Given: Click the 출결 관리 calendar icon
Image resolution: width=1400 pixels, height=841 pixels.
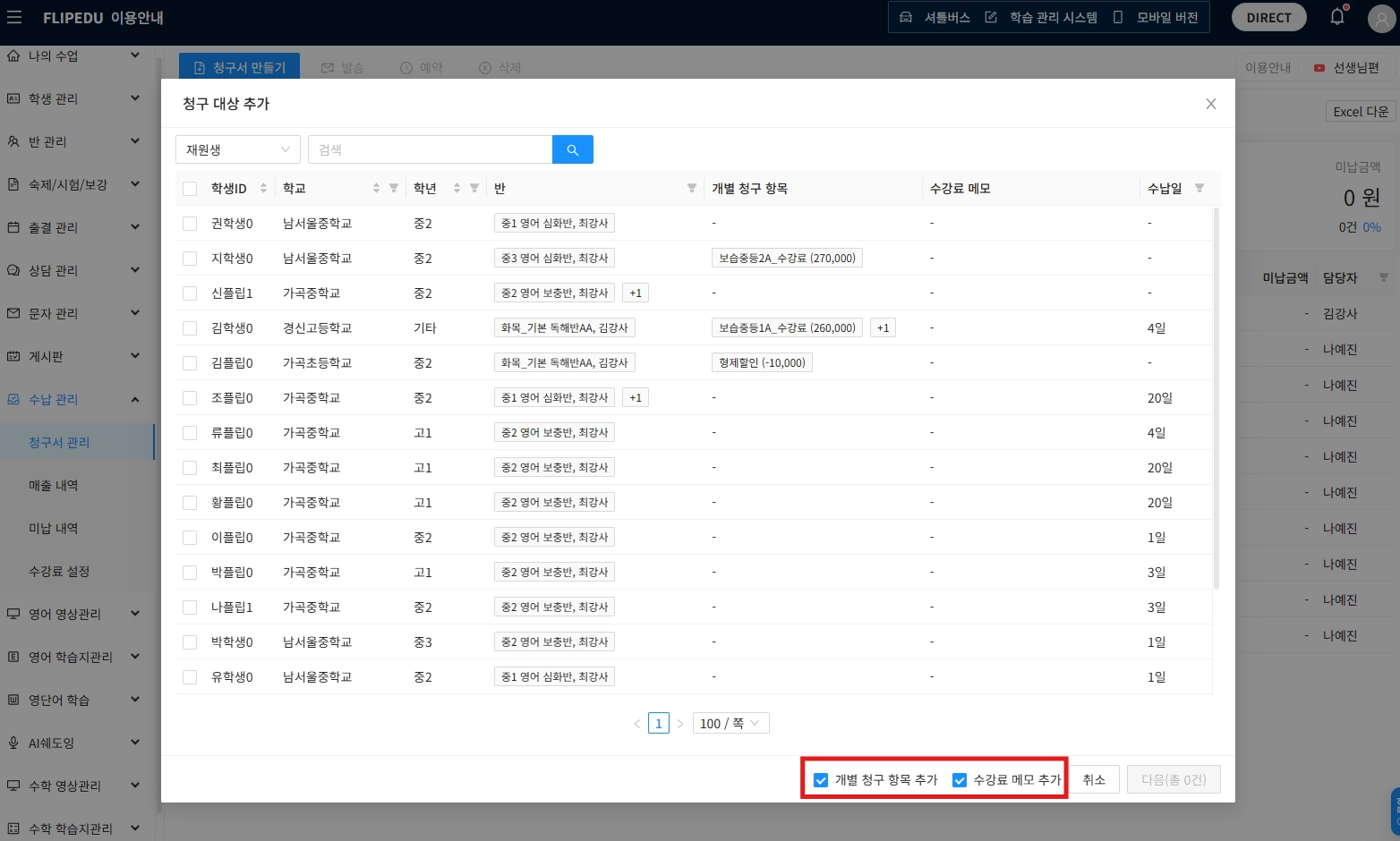Looking at the screenshot, I should pos(13,227).
